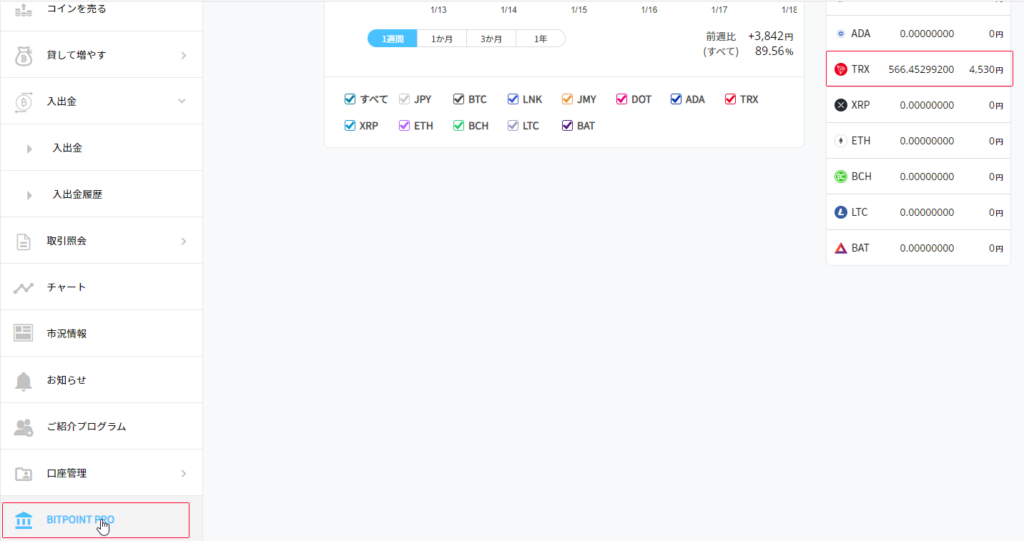1024x541 pixels.
Task: Select the 1年 period tab
Action: [540, 39]
